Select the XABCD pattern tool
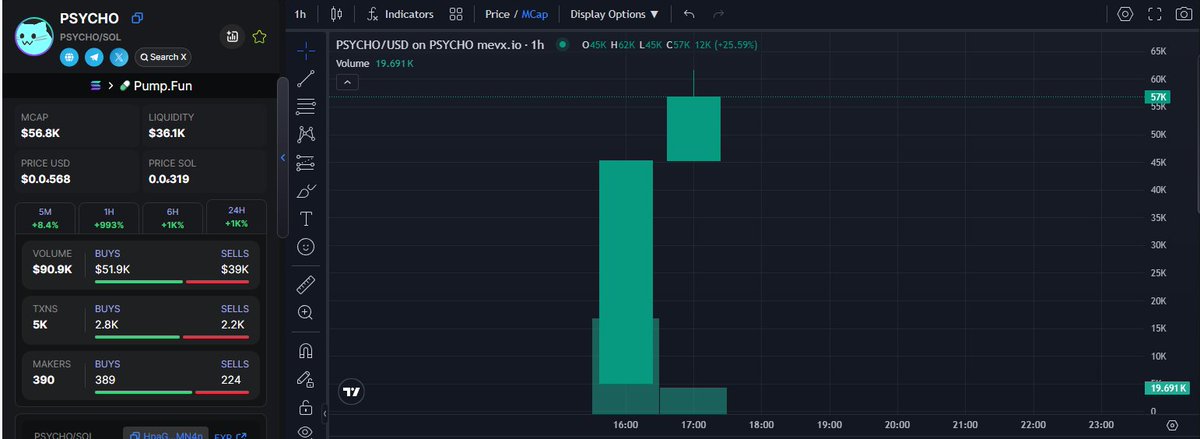The height and width of the screenshot is (439, 1200). pyautogui.click(x=306, y=134)
